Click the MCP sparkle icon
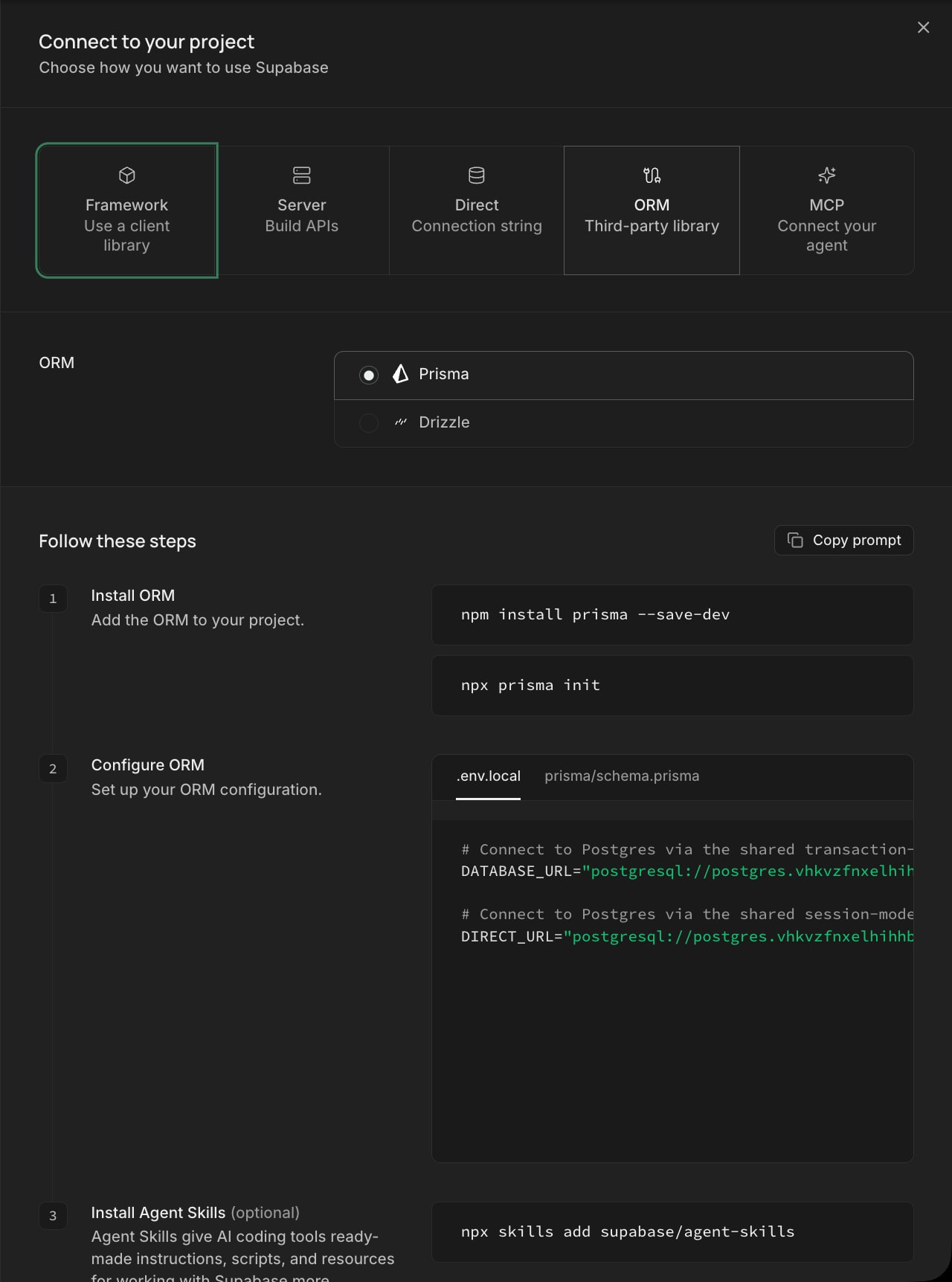Image resolution: width=952 pixels, height=1282 pixels. (827, 175)
